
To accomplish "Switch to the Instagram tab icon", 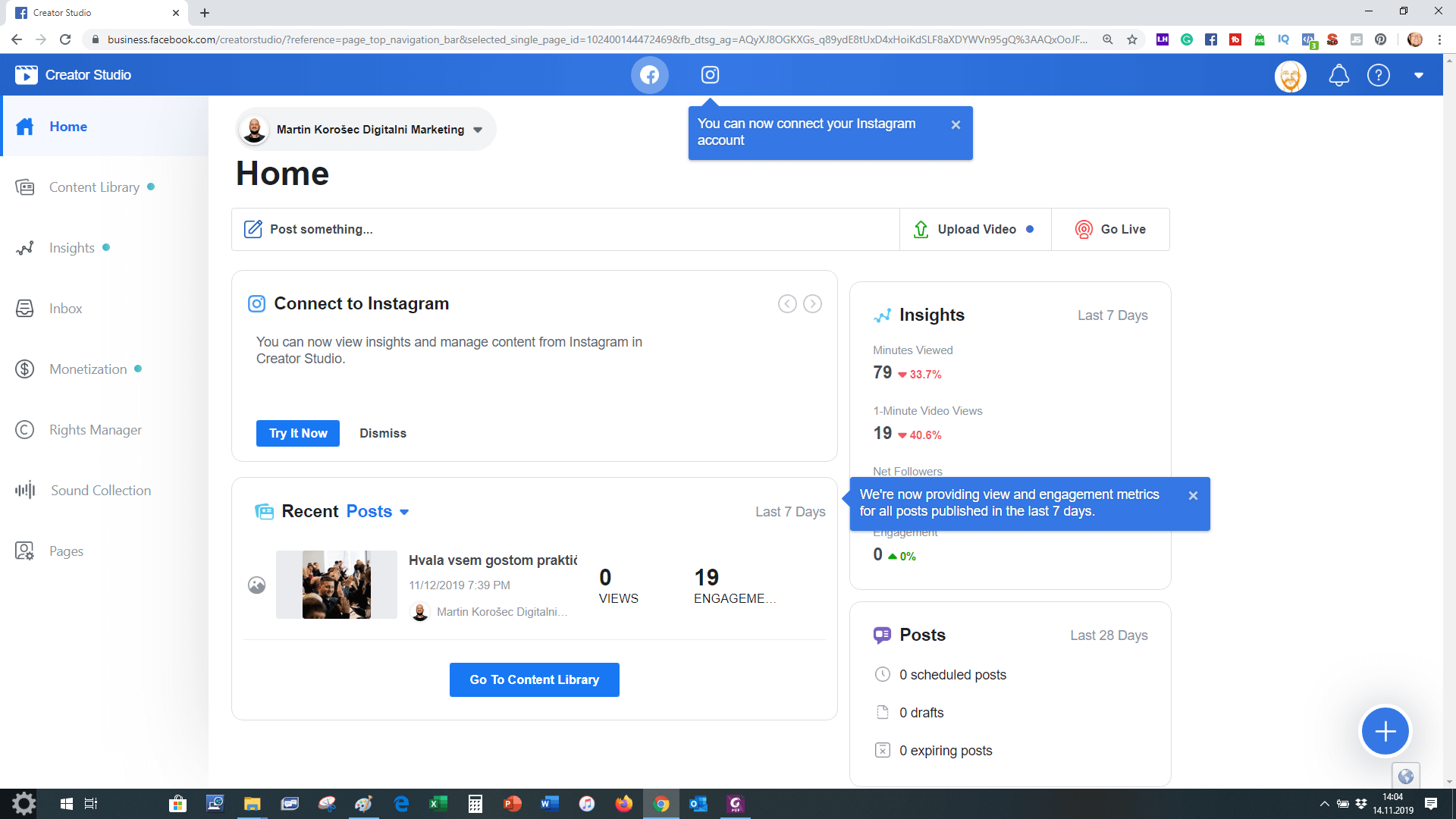I will pos(710,75).
